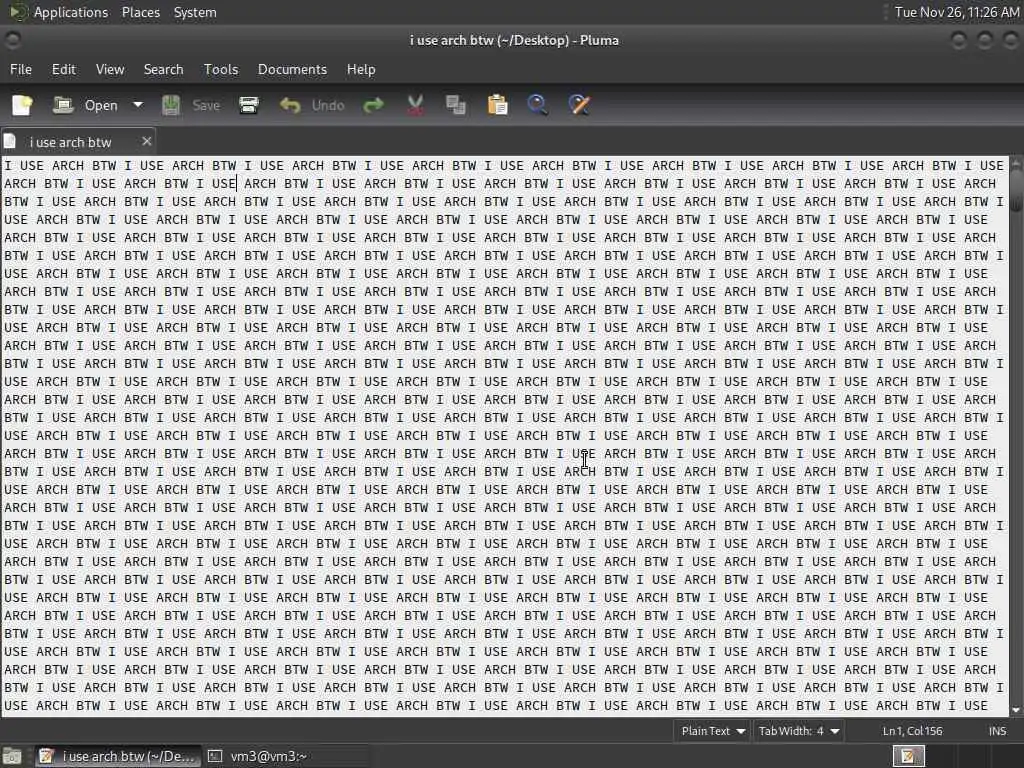Click the scrollbar down arrow
The image size is (1024, 768).
pyautogui.click(x=1016, y=710)
